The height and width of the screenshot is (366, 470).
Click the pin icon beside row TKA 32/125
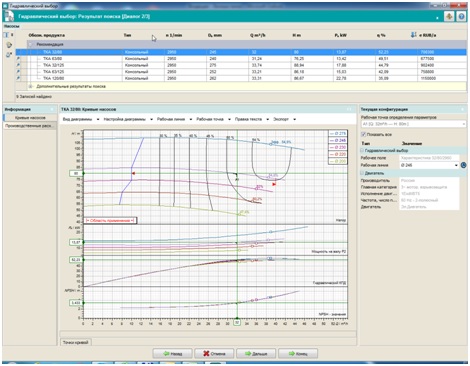pos(18,65)
